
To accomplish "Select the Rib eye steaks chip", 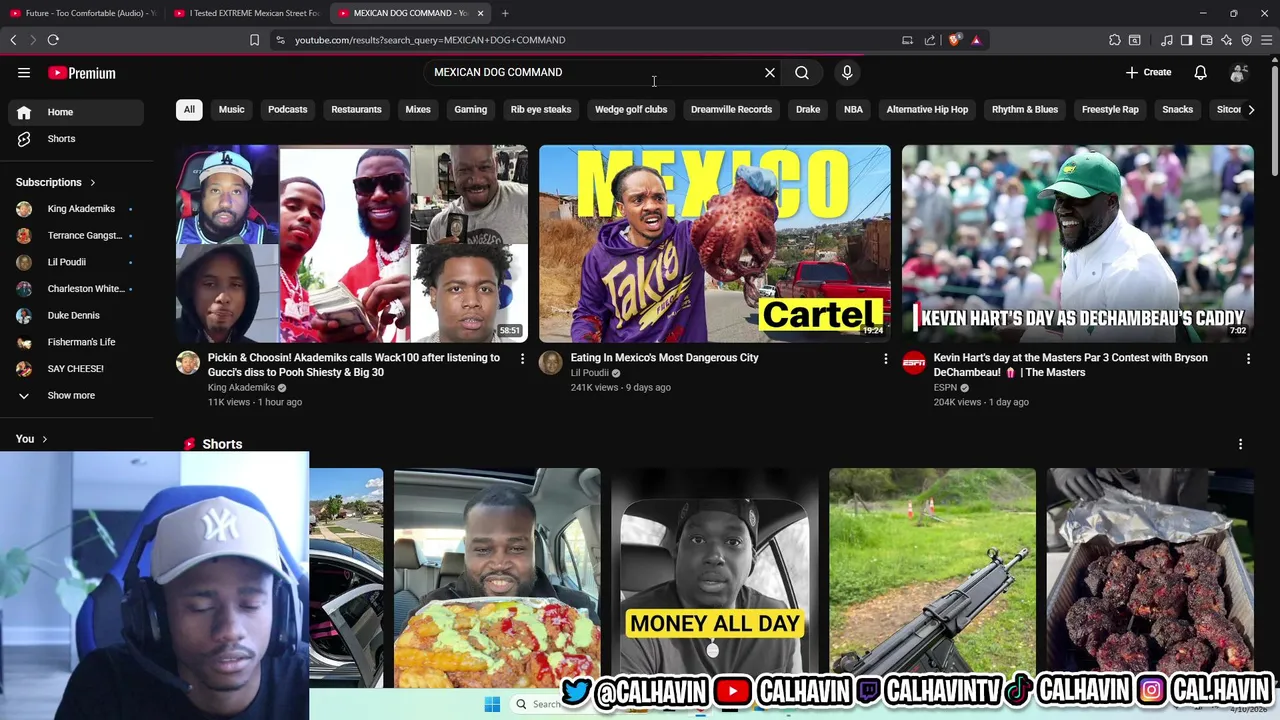I will coord(541,110).
